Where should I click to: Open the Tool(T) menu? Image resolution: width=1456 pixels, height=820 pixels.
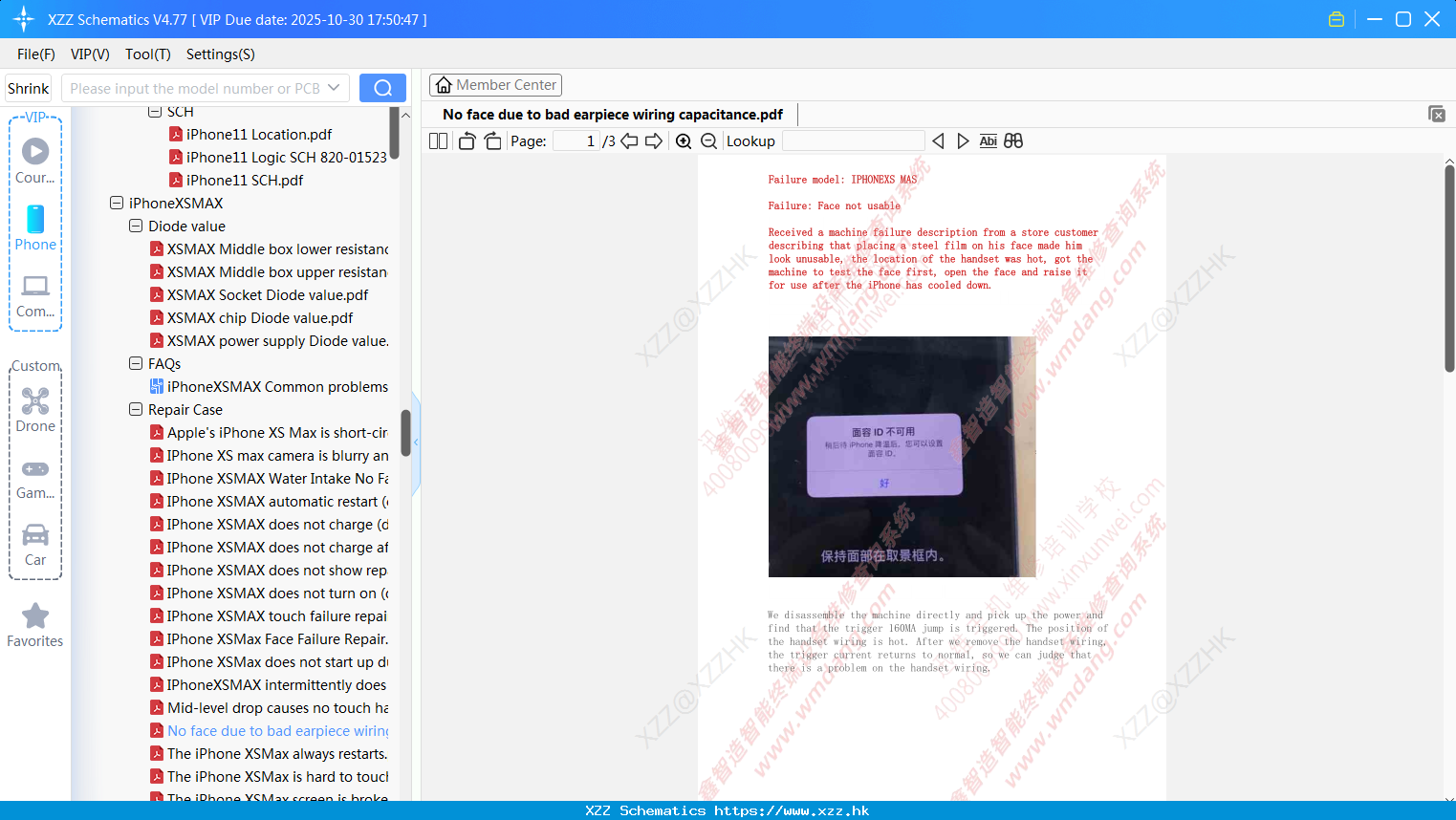point(148,54)
